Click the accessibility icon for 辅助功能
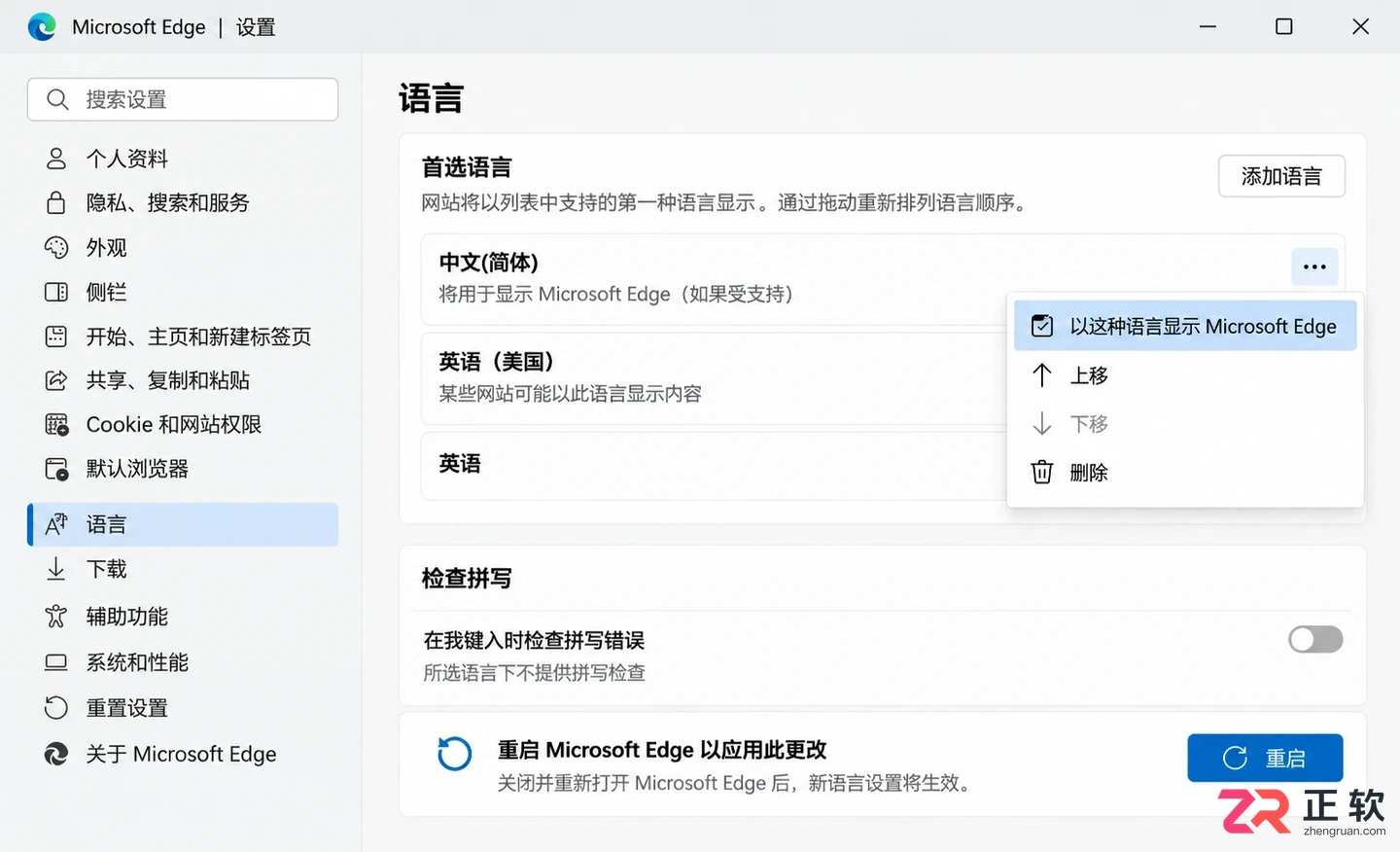Screen dimensions: 1400x852 [x=56, y=616]
